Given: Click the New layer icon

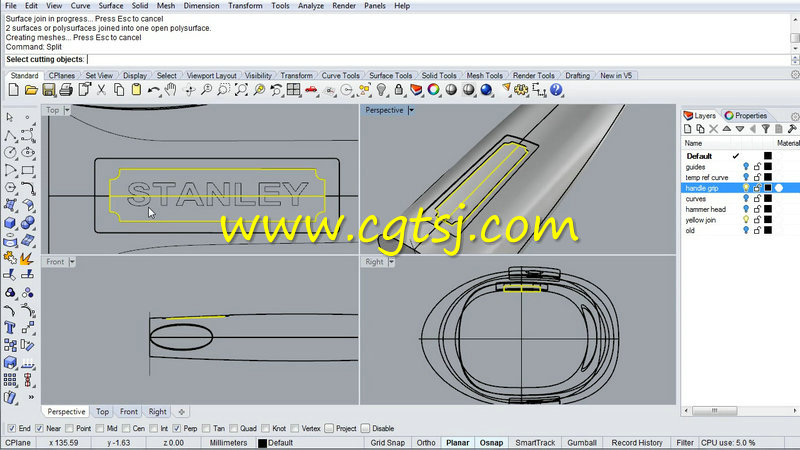Looking at the screenshot, I should tap(688, 129).
